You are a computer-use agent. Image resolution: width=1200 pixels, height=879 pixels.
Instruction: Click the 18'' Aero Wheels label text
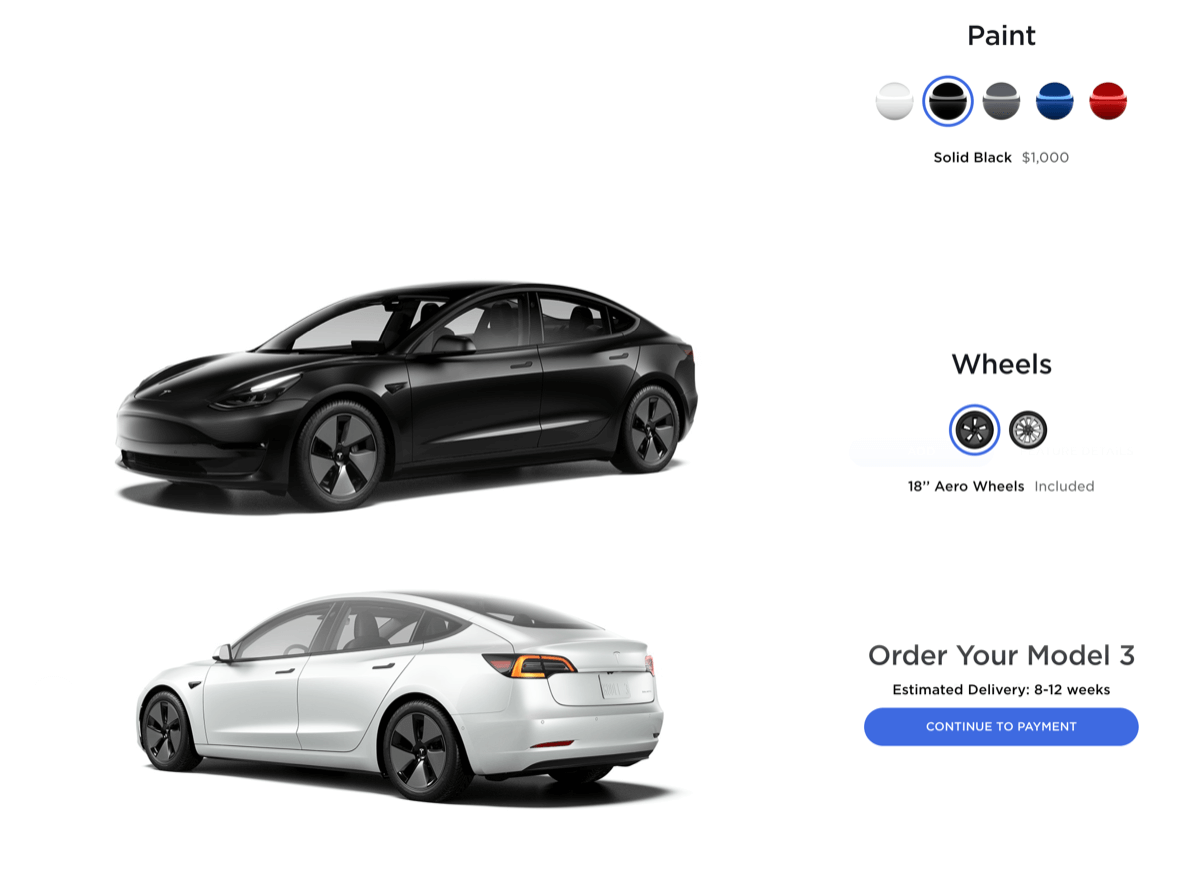(x=966, y=487)
